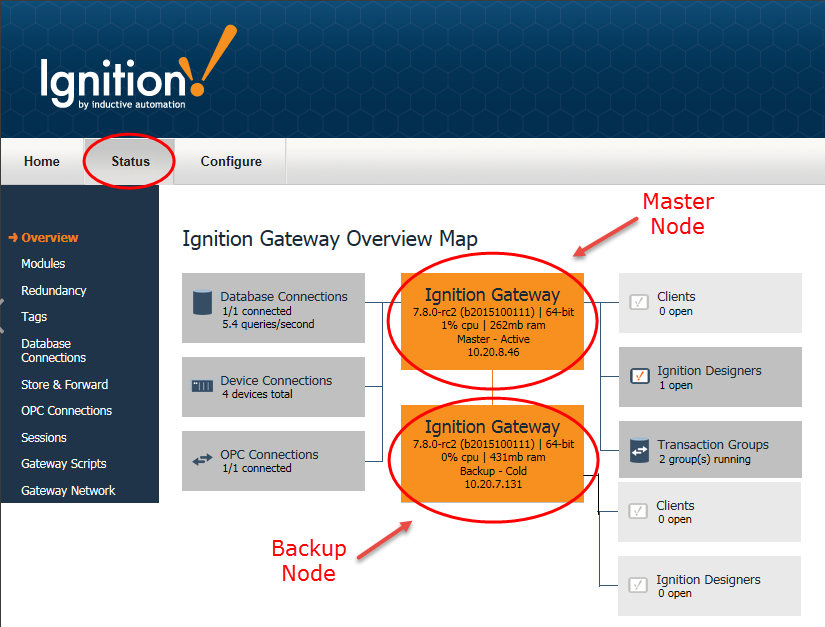Open Gateway Scripts in the sidebar
The width and height of the screenshot is (825, 627).
(x=64, y=464)
